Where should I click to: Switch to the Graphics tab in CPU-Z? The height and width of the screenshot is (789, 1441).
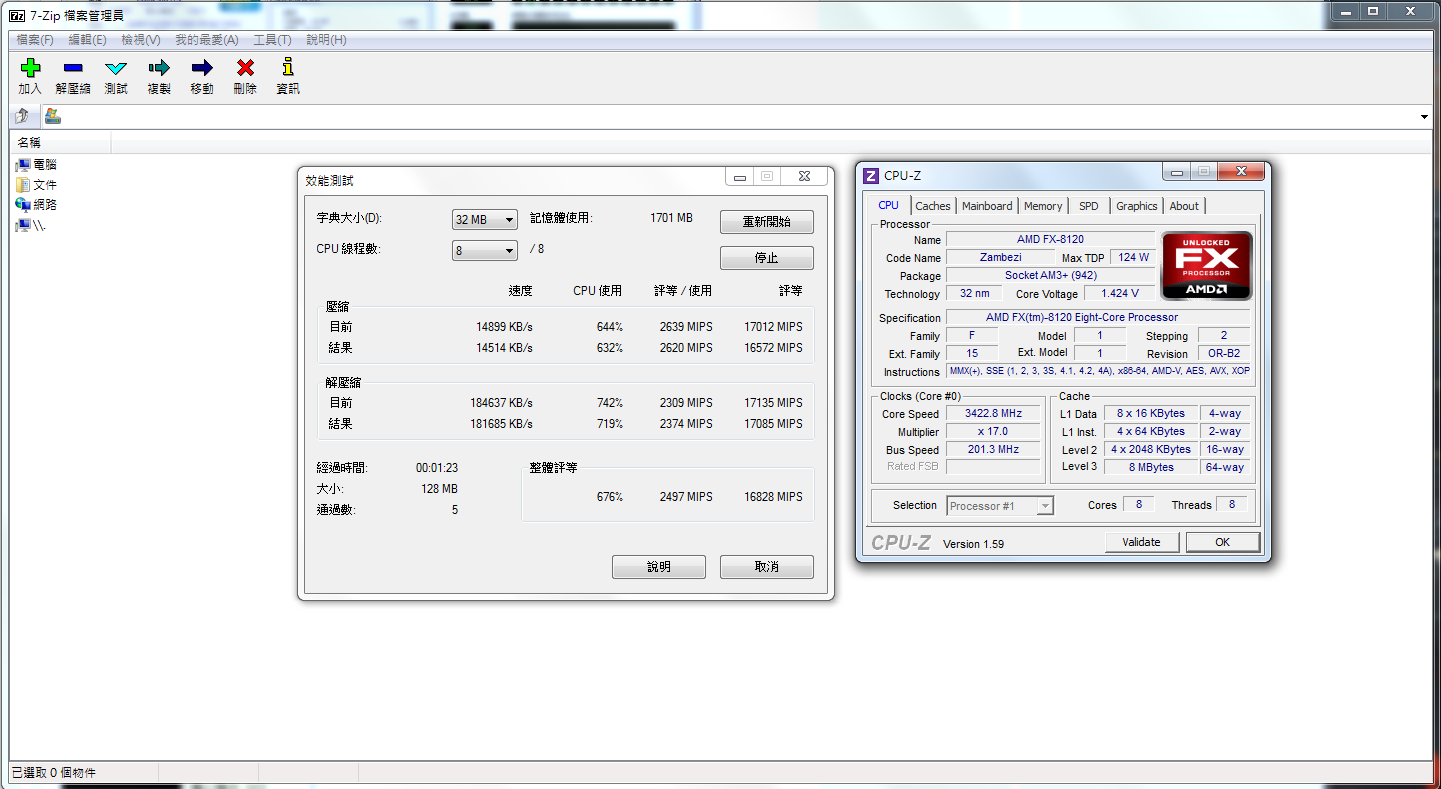[x=1137, y=206]
